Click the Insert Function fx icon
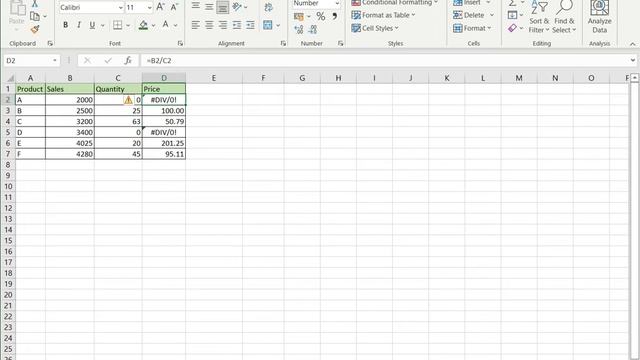Image resolution: width=640 pixels, height=360 pixels. (x=128, y=60)
